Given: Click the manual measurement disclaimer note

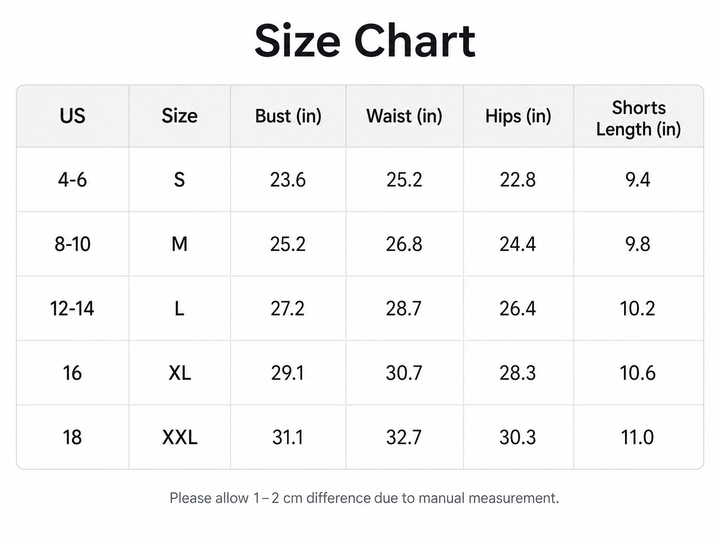Looking at the screenshot, I should 365,498.
